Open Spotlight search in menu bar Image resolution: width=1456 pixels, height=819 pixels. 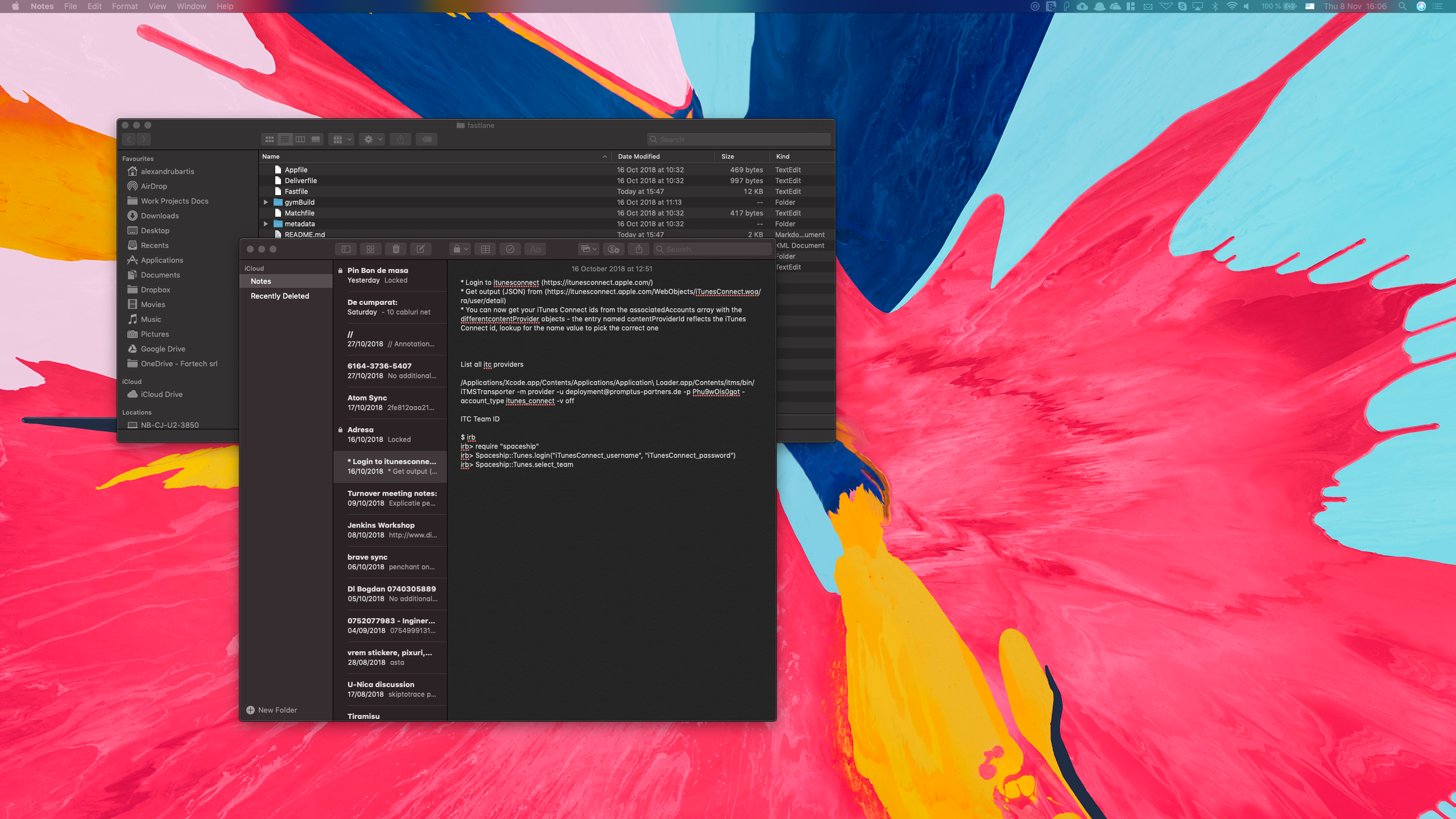[x=1403, y=6]
